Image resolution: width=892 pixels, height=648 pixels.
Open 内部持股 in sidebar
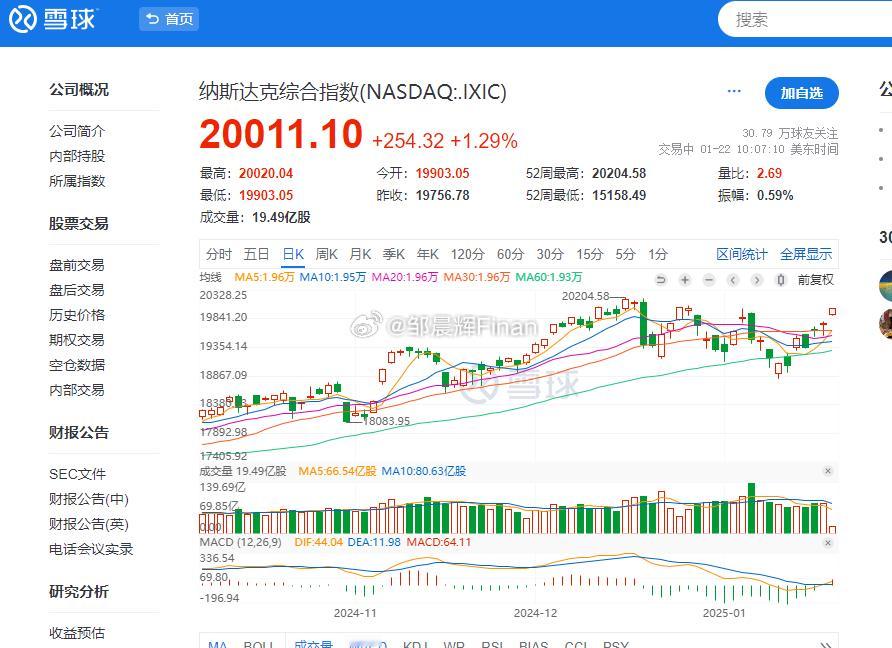point(77,156)
